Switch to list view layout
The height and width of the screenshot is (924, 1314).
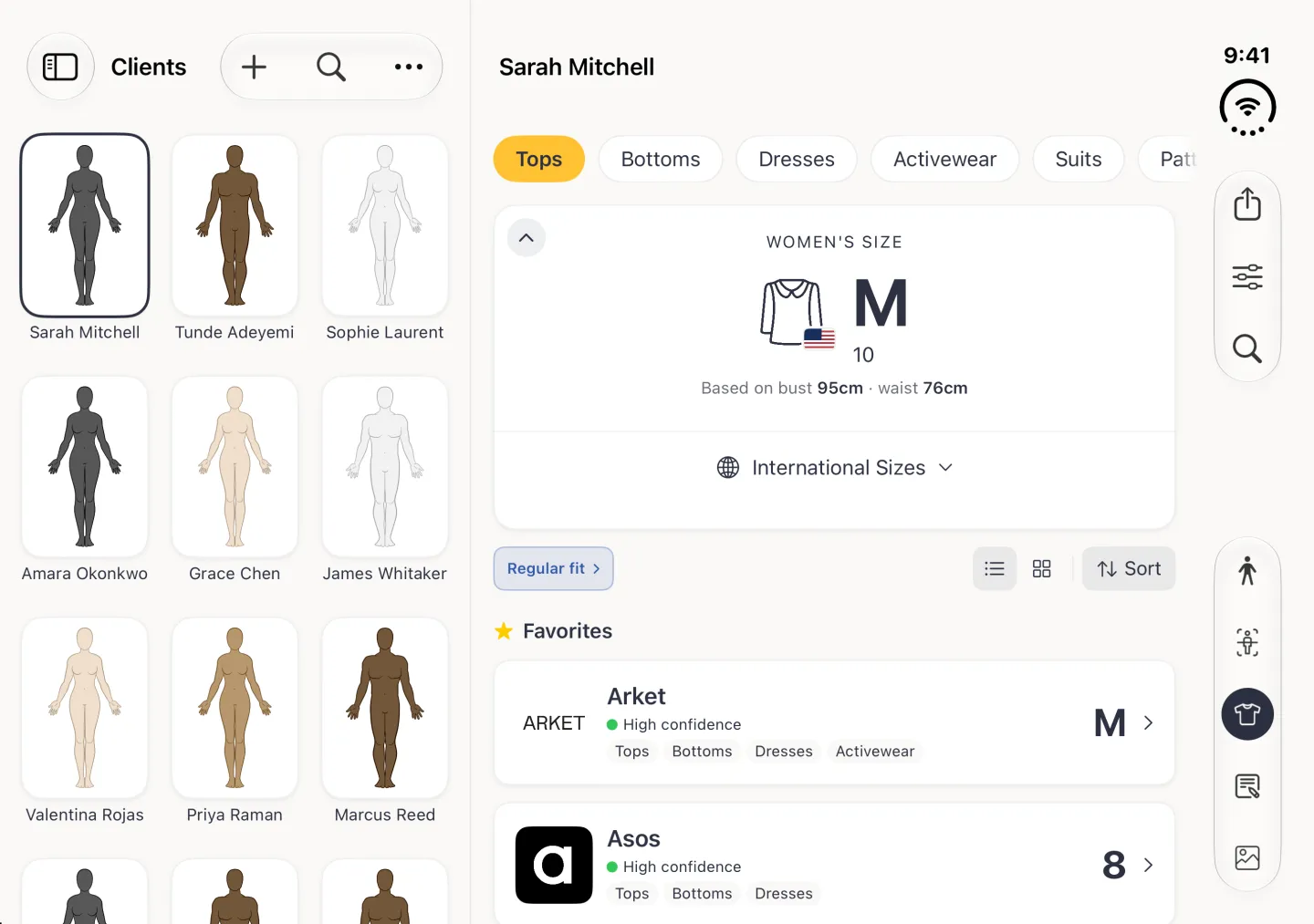point(995,568)
